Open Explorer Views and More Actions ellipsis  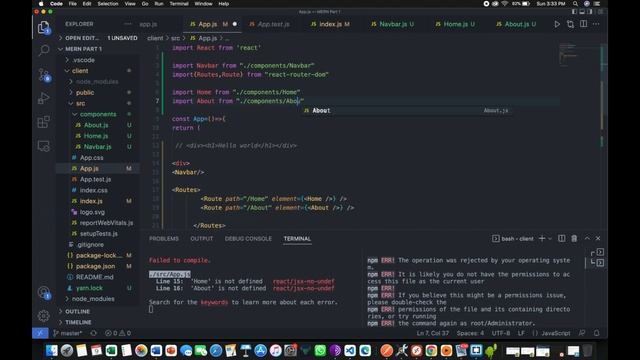(128, 24)
